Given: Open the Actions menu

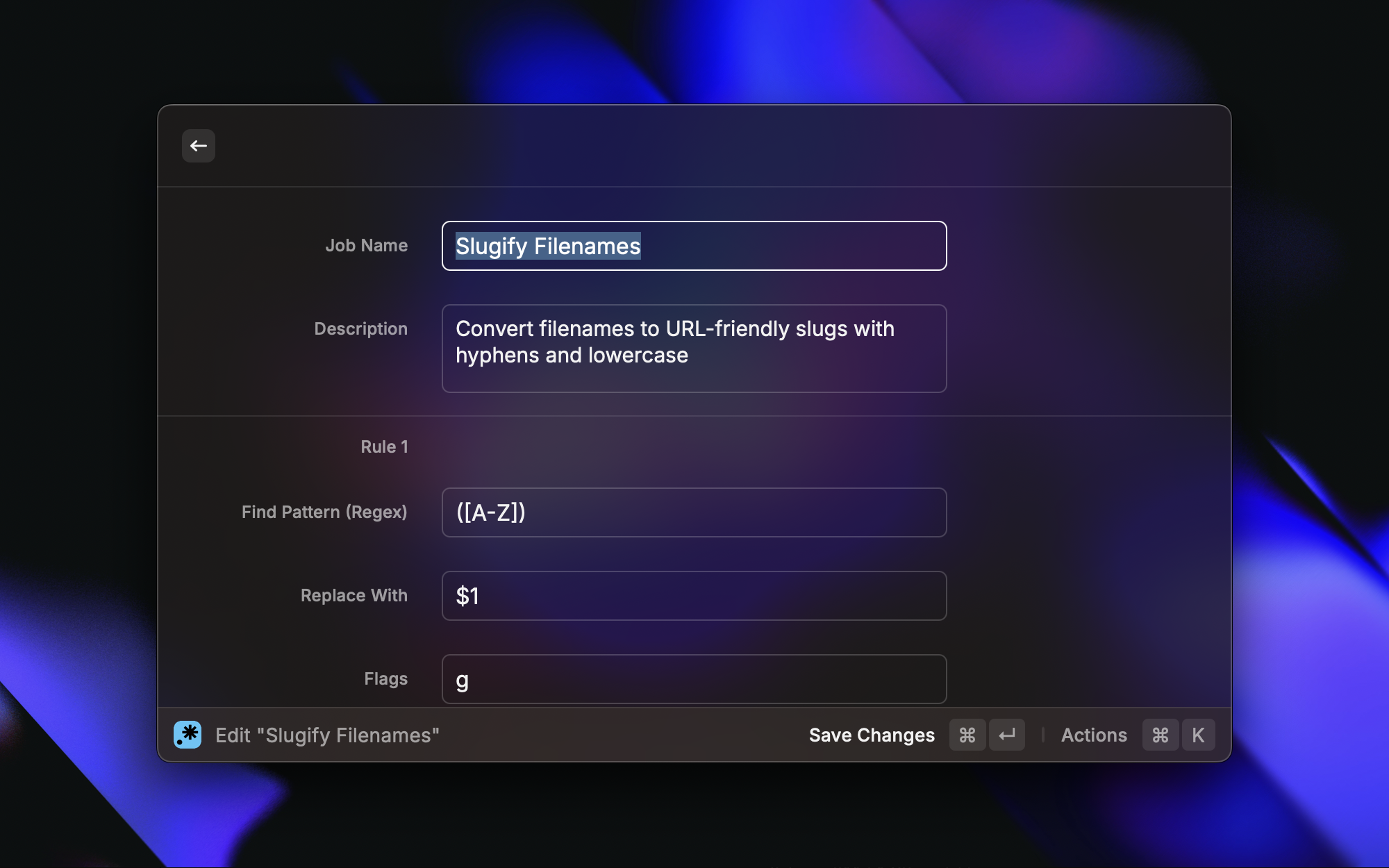Looking at the screenshot, I should 1094,735.
